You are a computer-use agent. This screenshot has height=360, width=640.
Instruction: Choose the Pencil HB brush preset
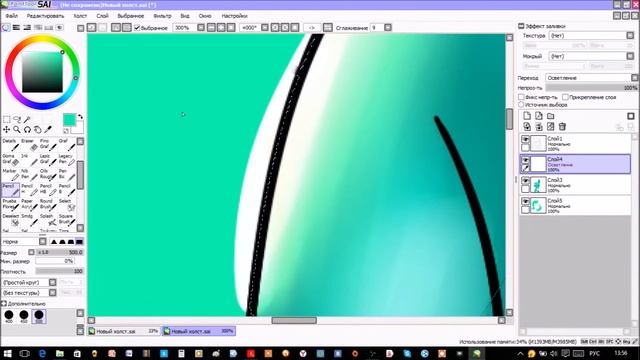[48, 189]
